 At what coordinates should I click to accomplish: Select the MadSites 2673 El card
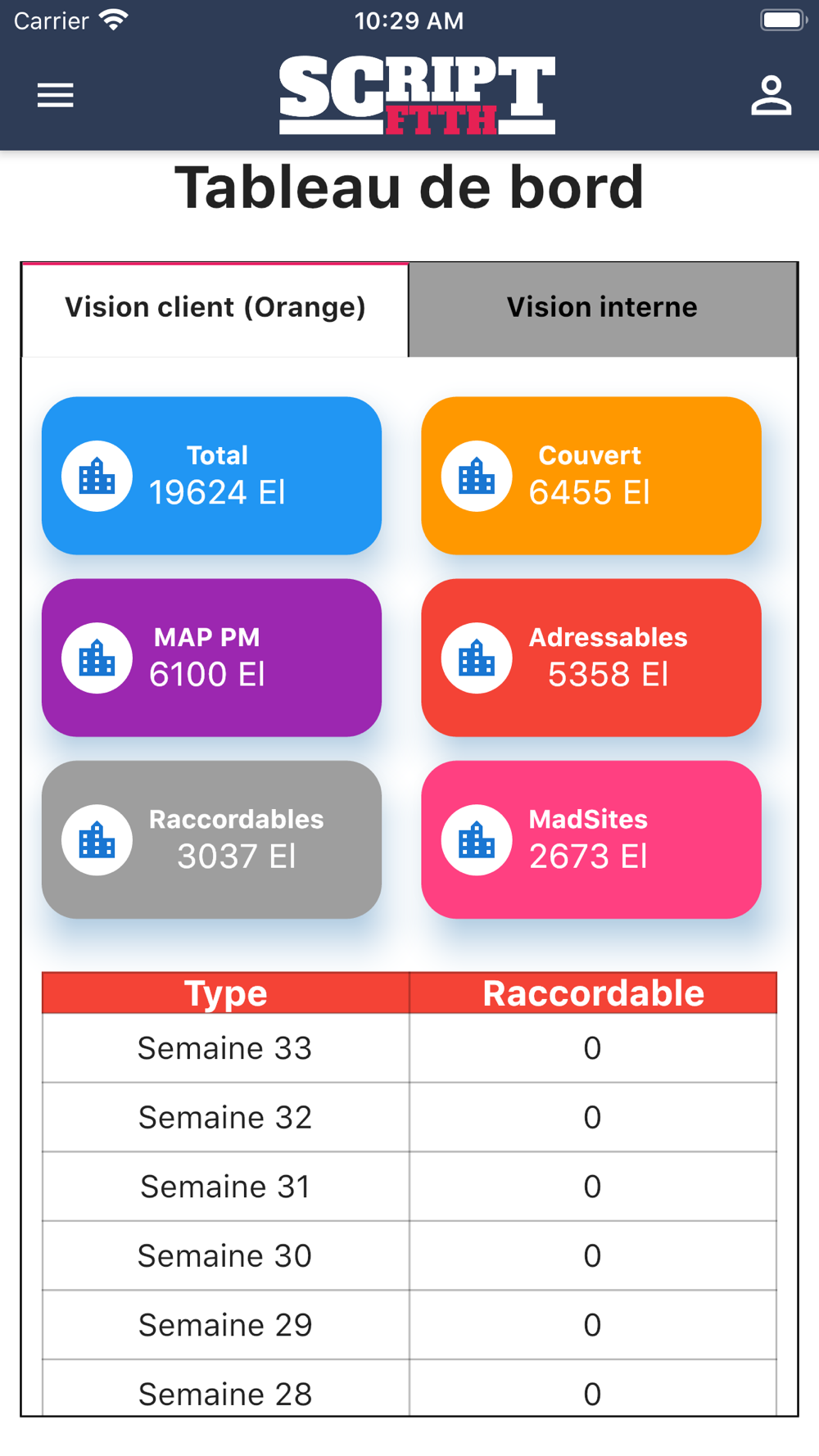tap(591, 839)
